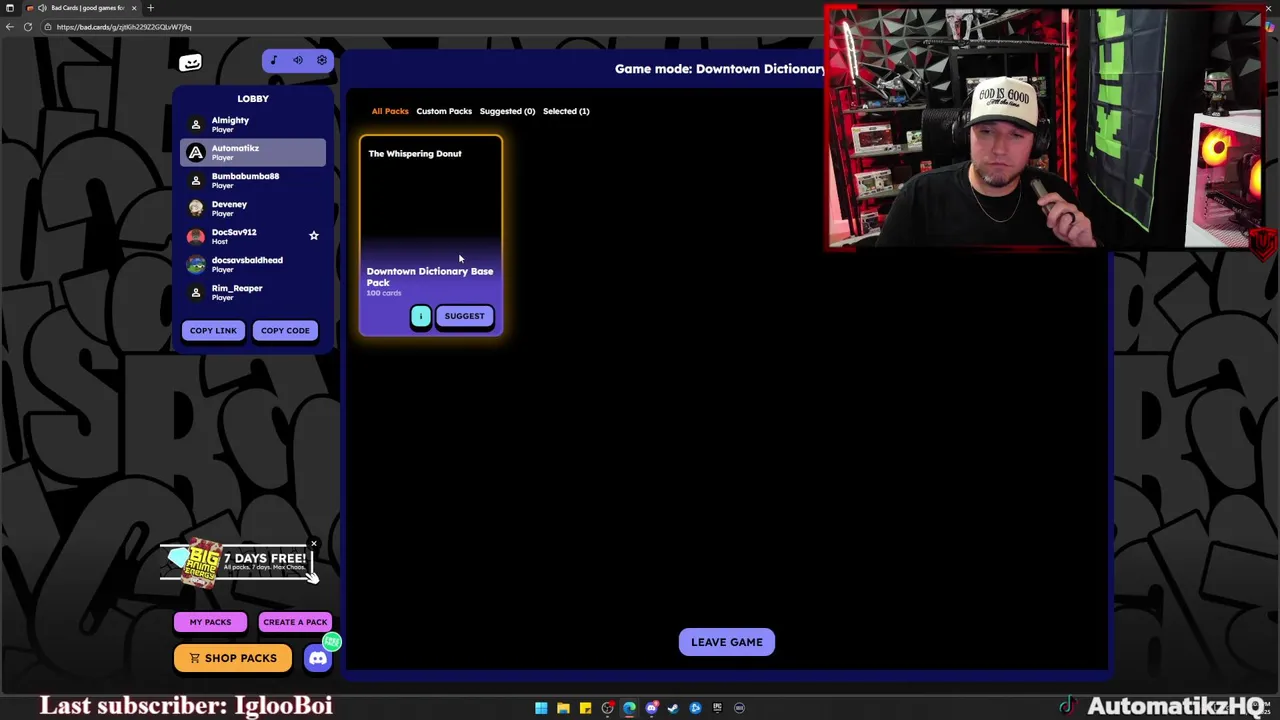The width and height of the screenshot is (1280, 720).
Task: Click Deveney's avatar icon
Action: [x=196, y=209]
